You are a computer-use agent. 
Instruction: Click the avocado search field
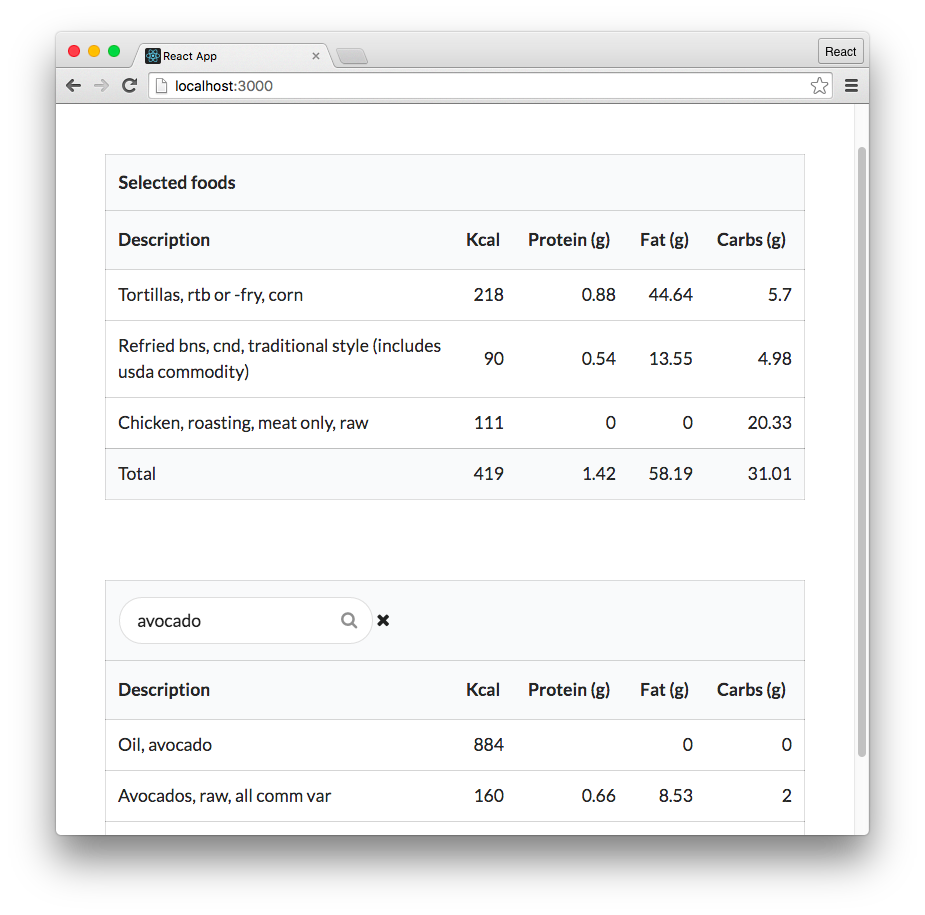pos(245,620)
